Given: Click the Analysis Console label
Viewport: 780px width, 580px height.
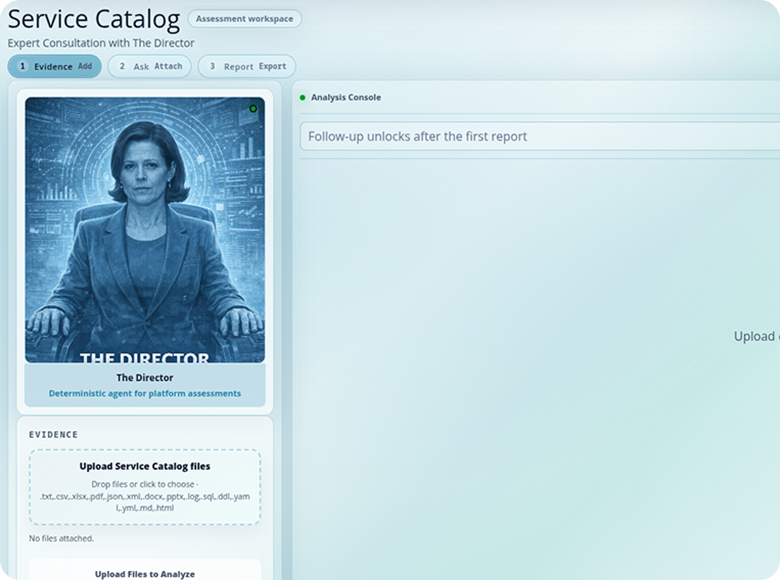Looking at the screenshot, I should pyautogui.click(x=346, y=97).
